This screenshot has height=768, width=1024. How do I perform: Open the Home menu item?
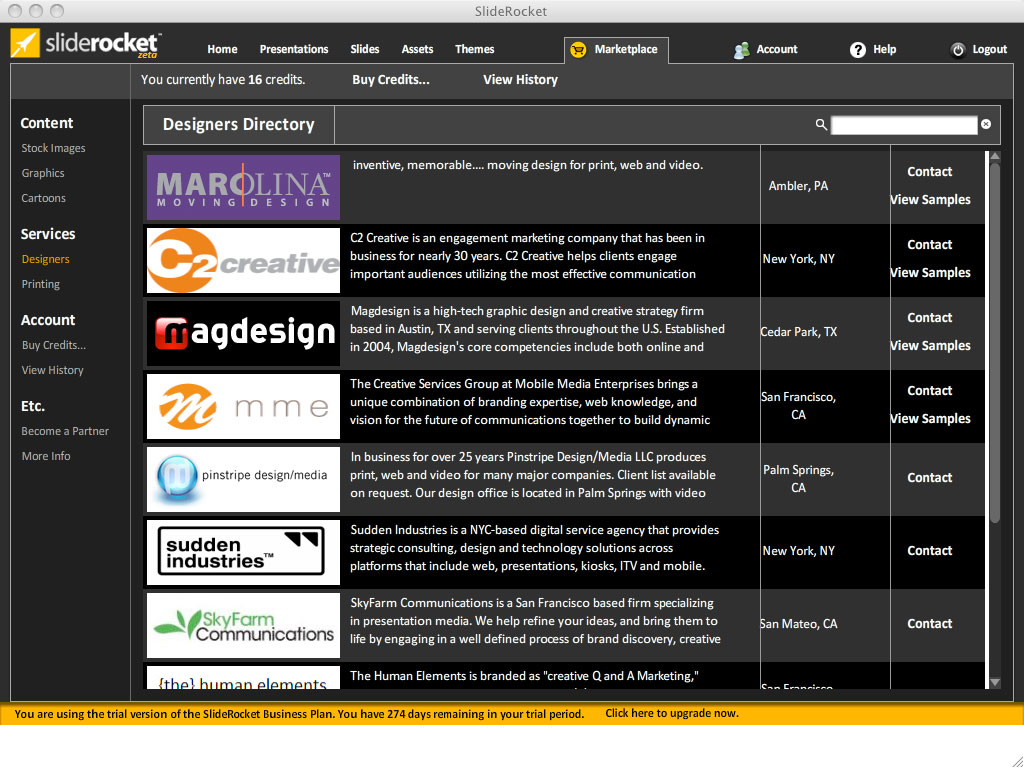[222, 49]
